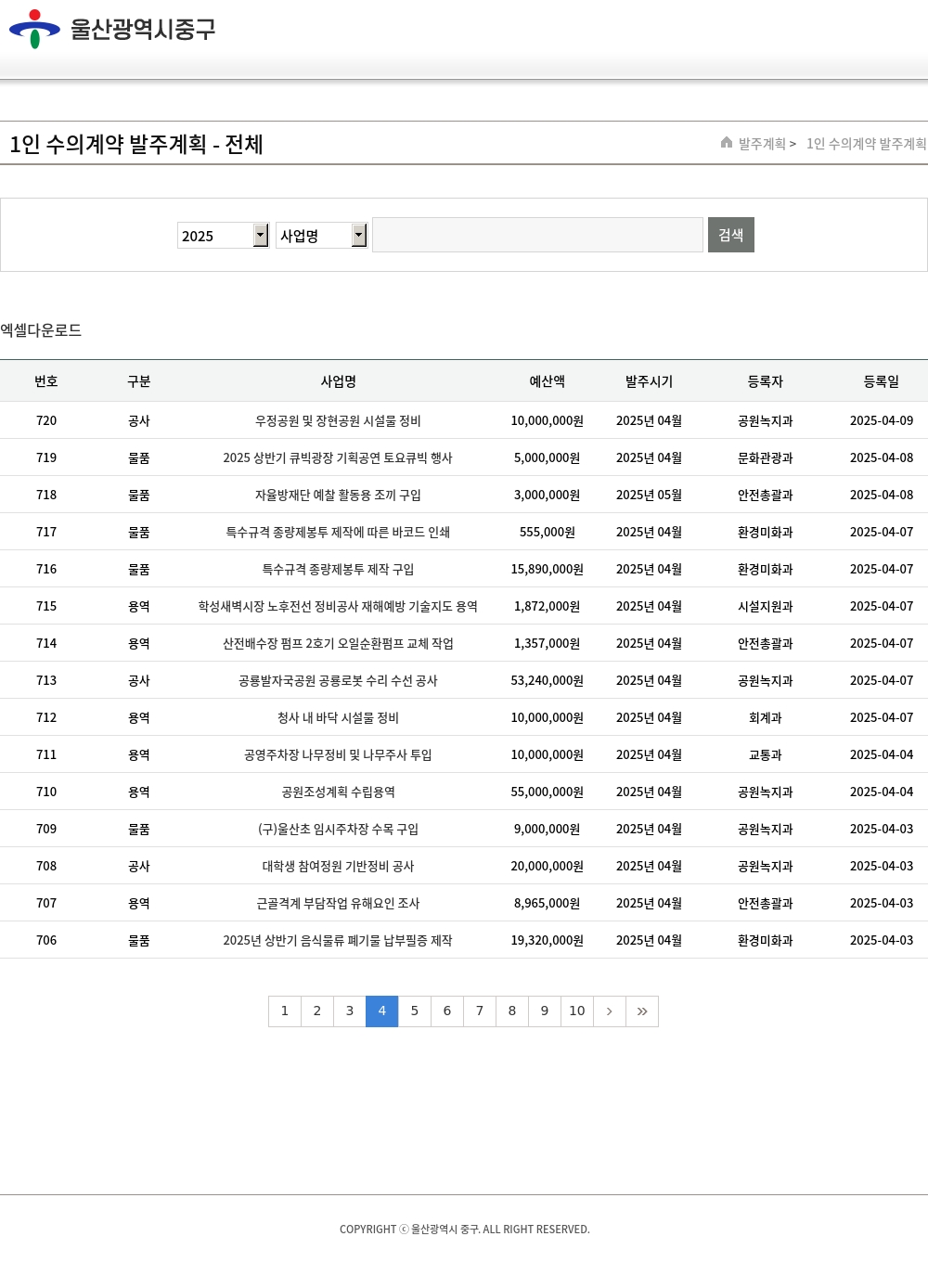Open 우정공원 및 장현공원 시설물 정비 entry
928x1288 pixels.
(x=338, y=420)
